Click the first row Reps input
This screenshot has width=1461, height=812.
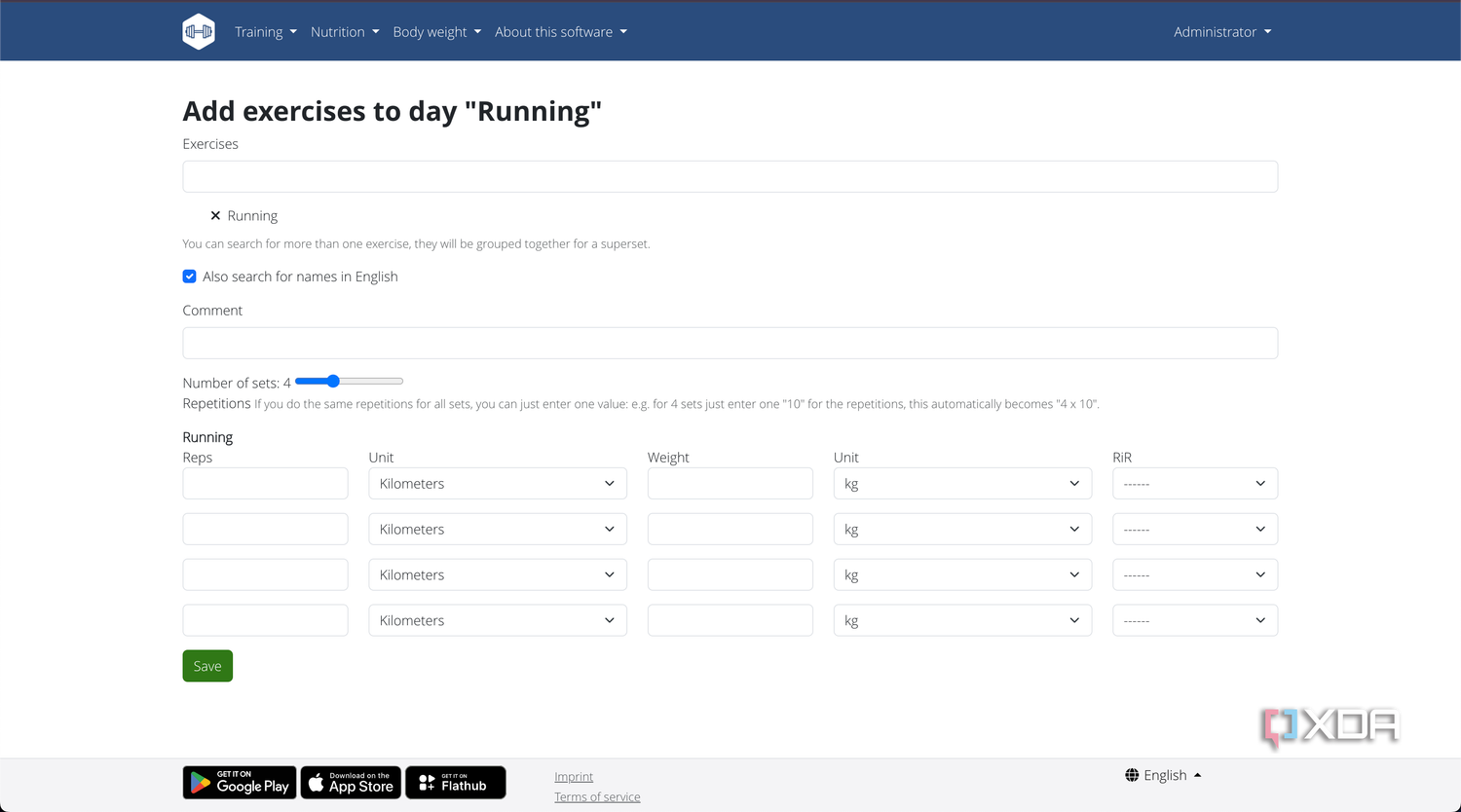tap(265, 484)
